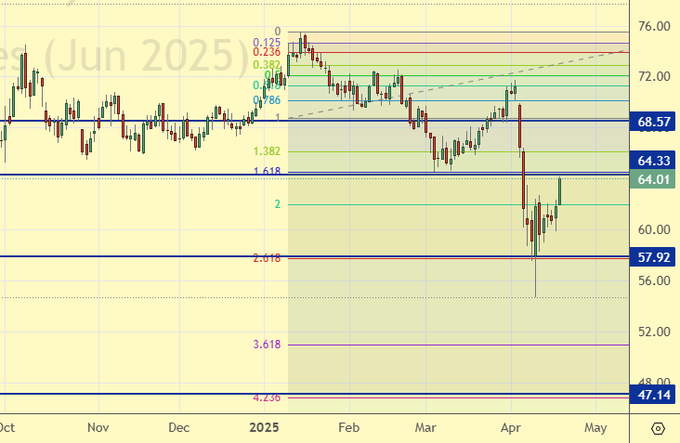Image resolution: width=680 pixels, height=443 pixels.
Task: Select Apr on the time axis
Action: [x=510, y=427]
